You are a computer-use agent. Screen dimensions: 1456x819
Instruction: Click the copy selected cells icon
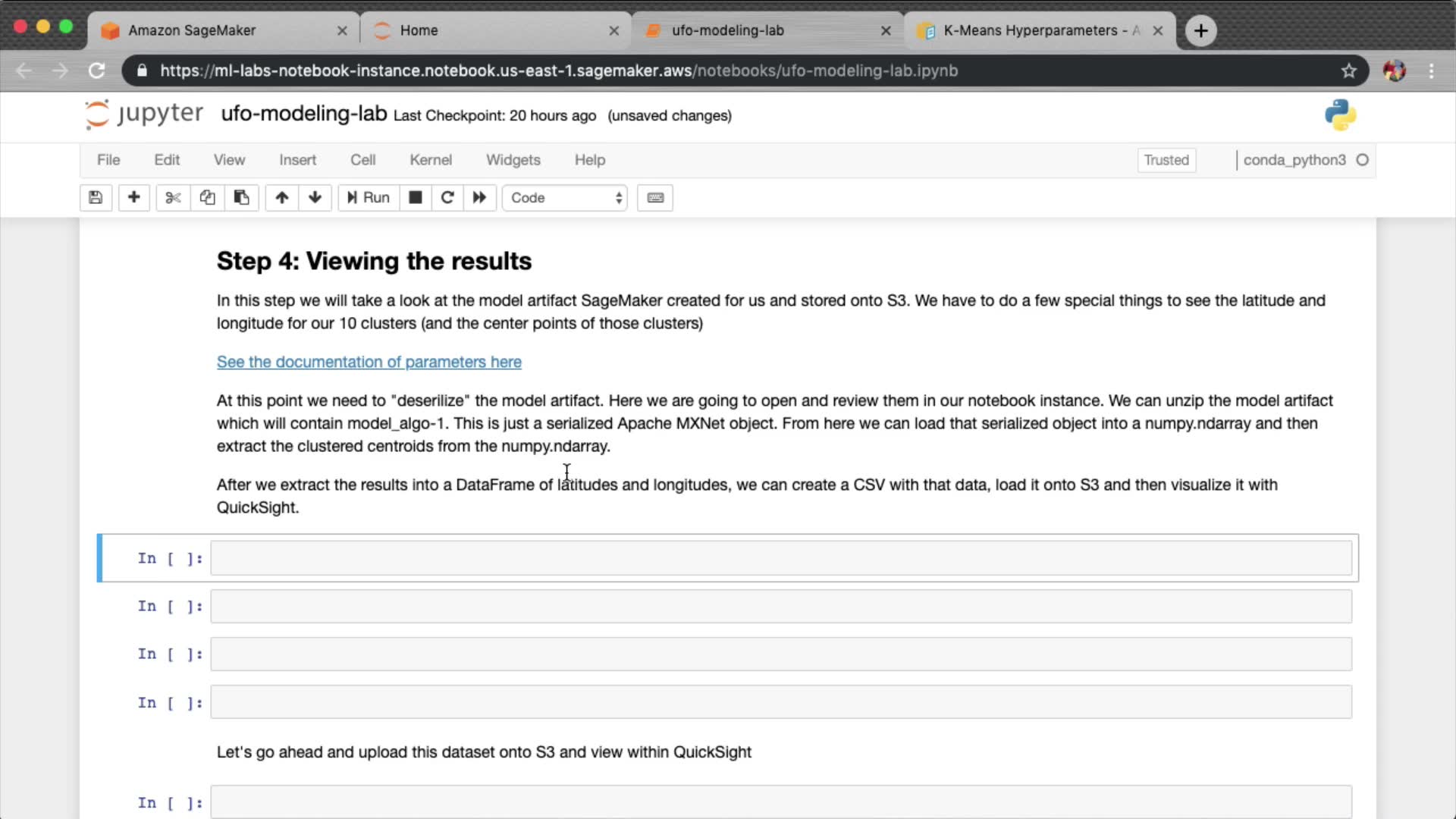(x=207, y=198)
